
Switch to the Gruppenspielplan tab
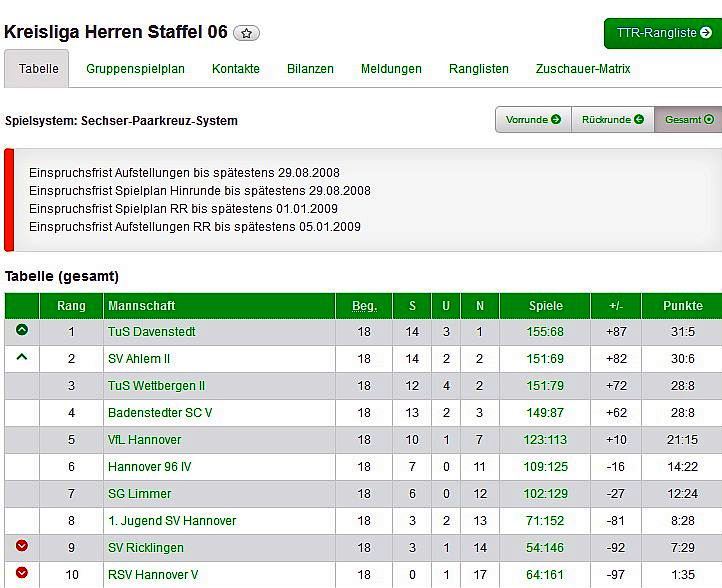click(135, 69)
